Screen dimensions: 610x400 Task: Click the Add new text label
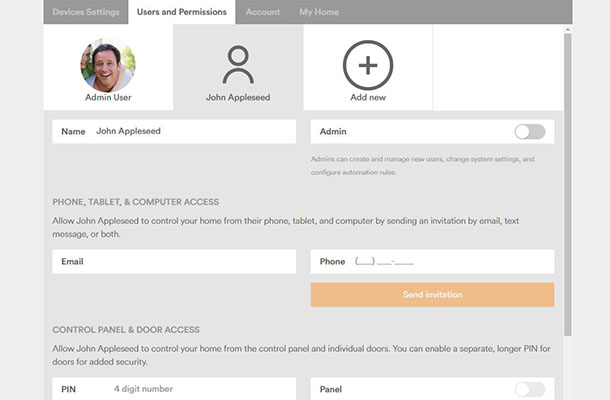click(368, 97)
